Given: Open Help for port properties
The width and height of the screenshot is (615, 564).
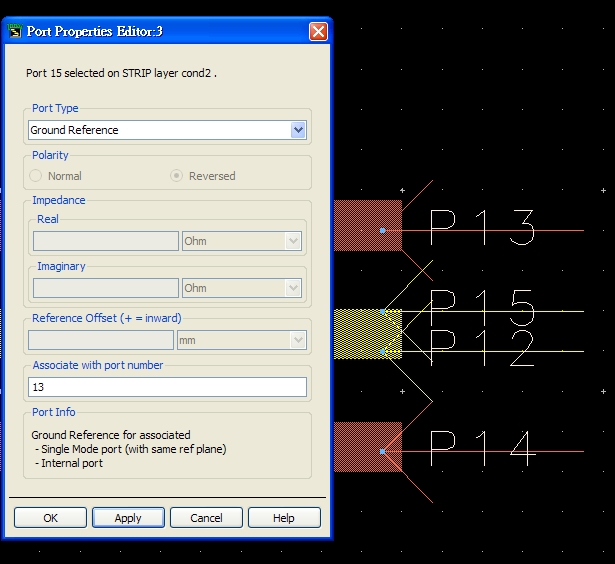Looking at the screenshot, I should pyautogui.click(x=284, y=518).
